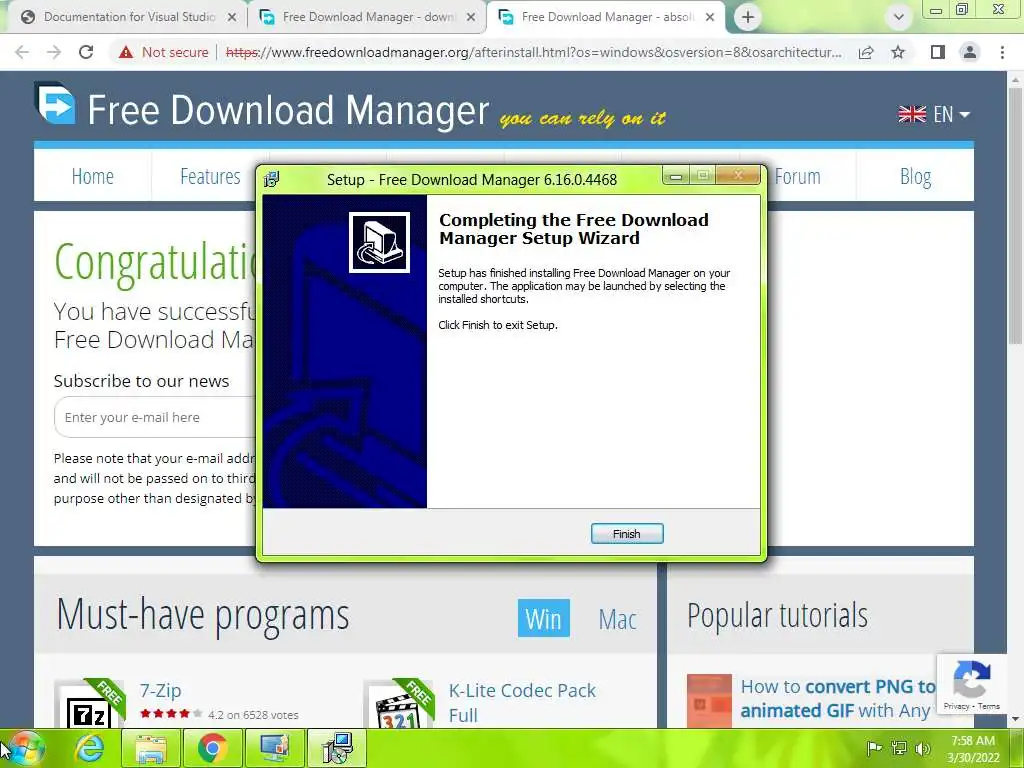Go back in browser history
The image size is (1024, 768).
22,52
